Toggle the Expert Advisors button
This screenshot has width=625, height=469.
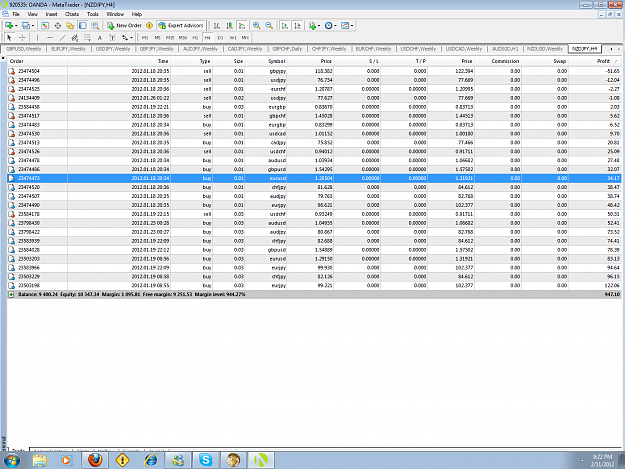tap(181, 26)
